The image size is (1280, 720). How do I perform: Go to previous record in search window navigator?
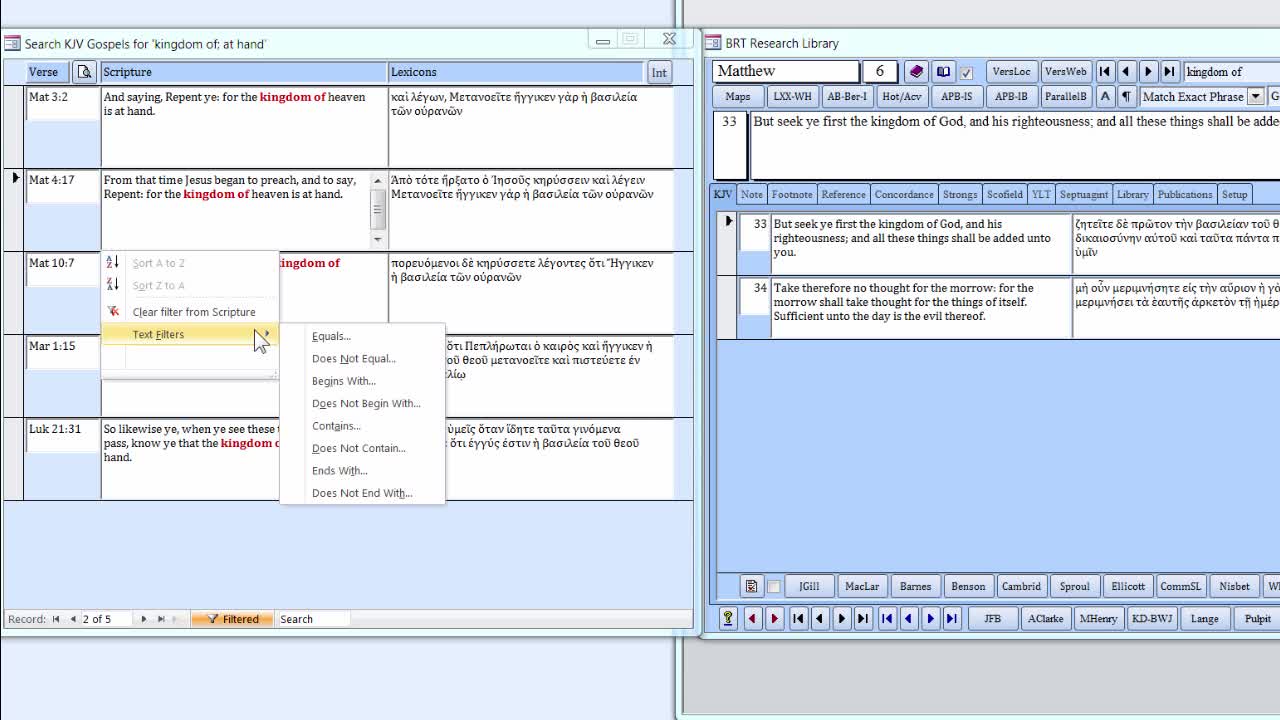pos(73,619)
